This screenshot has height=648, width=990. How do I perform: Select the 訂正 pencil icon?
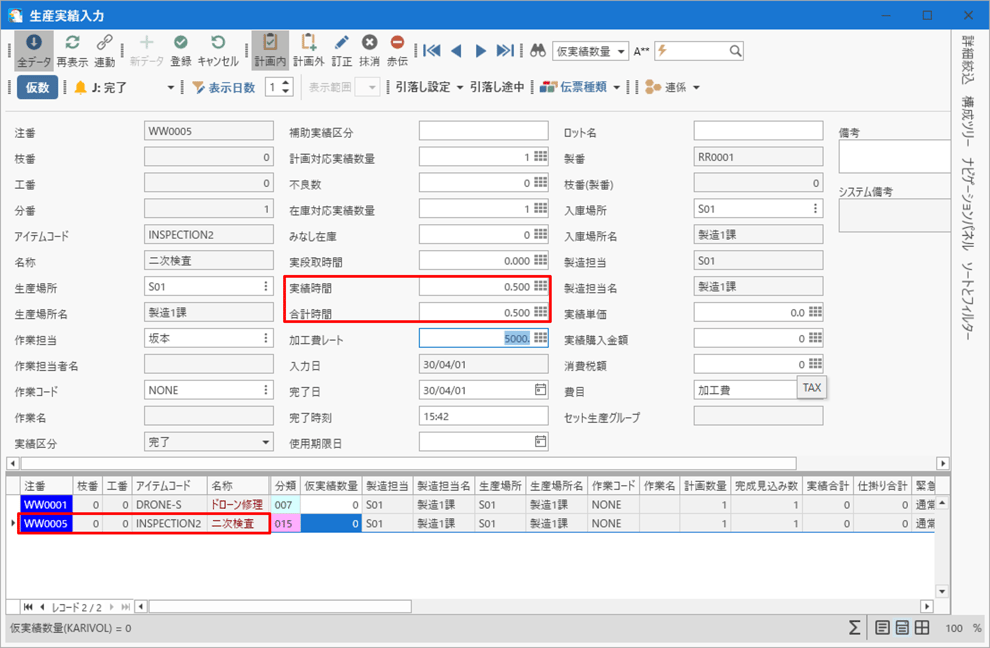coord(341,43)
